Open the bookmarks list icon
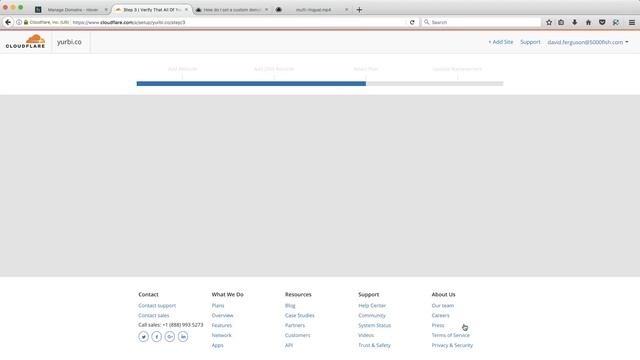The image size is (640, 360). [x=561, y=22]
